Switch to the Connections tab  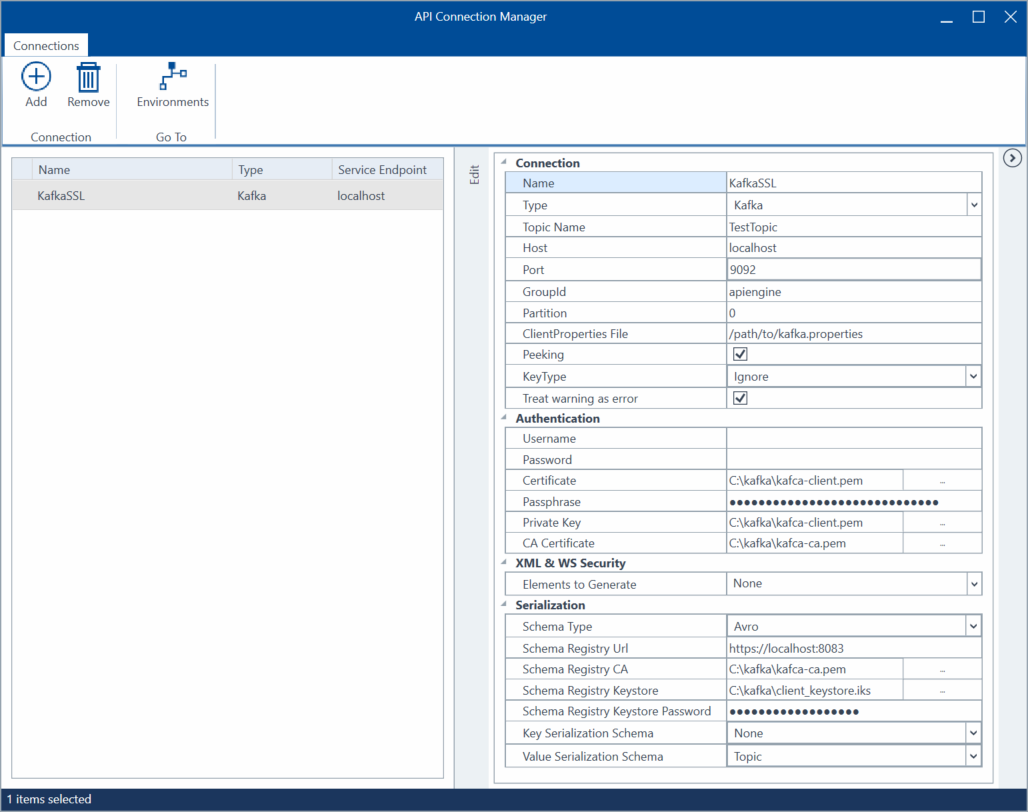pyautogui.click(x=46, y=46)
